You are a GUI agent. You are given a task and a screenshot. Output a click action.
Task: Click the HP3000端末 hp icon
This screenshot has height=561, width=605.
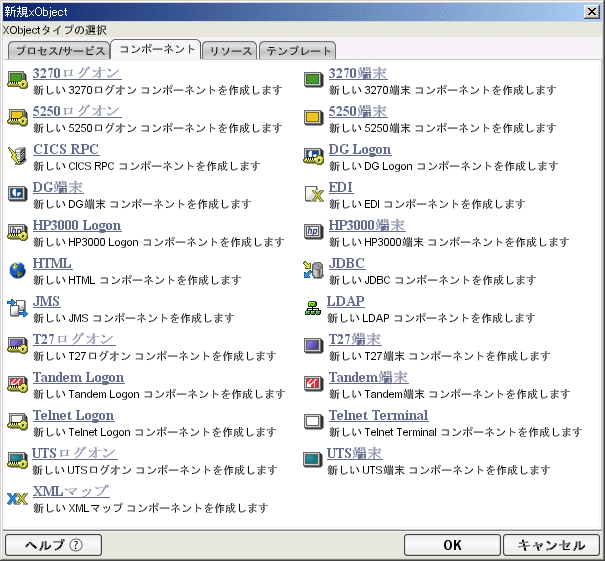[313, 231]
